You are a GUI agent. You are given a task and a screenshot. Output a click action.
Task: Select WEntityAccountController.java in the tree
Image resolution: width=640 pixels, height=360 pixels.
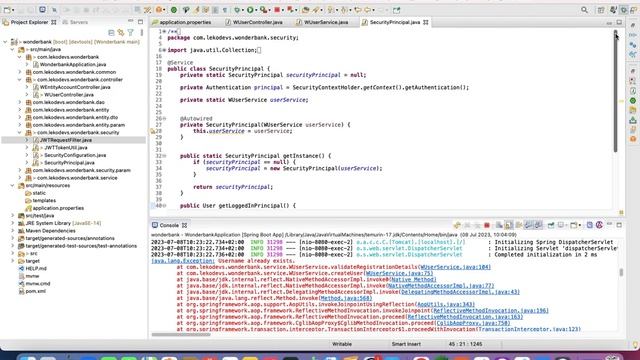(75, 87)
